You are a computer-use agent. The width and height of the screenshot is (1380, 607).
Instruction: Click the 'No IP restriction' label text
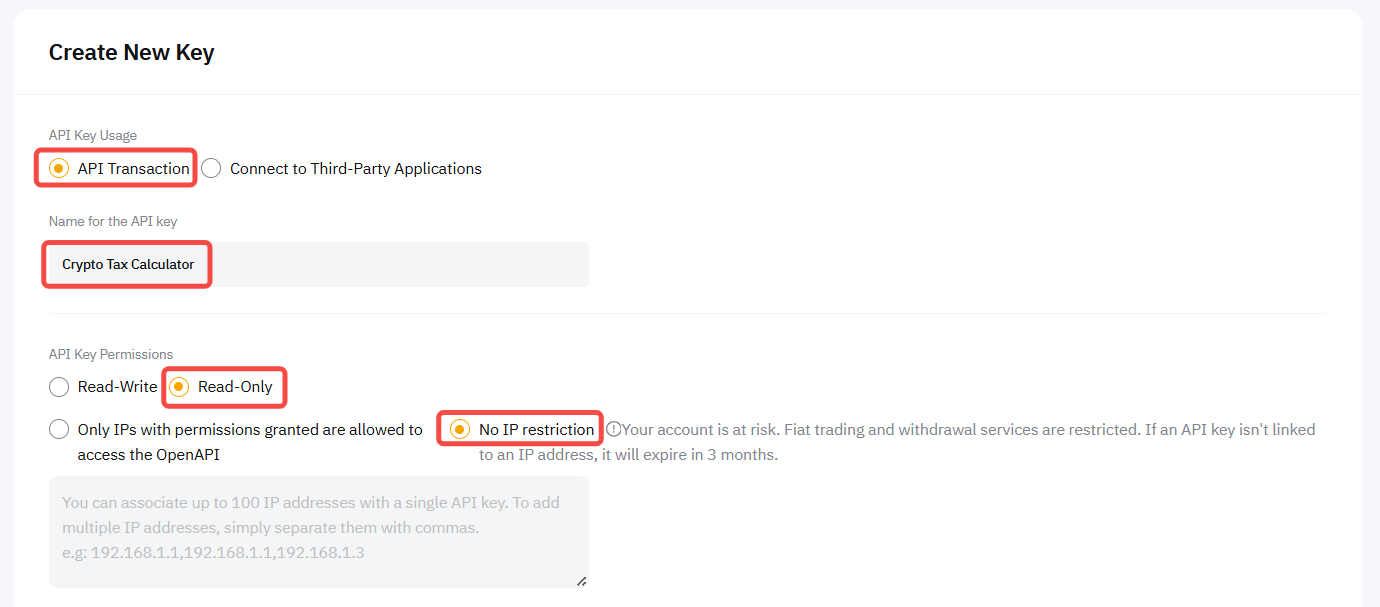[x=536, y=430]
